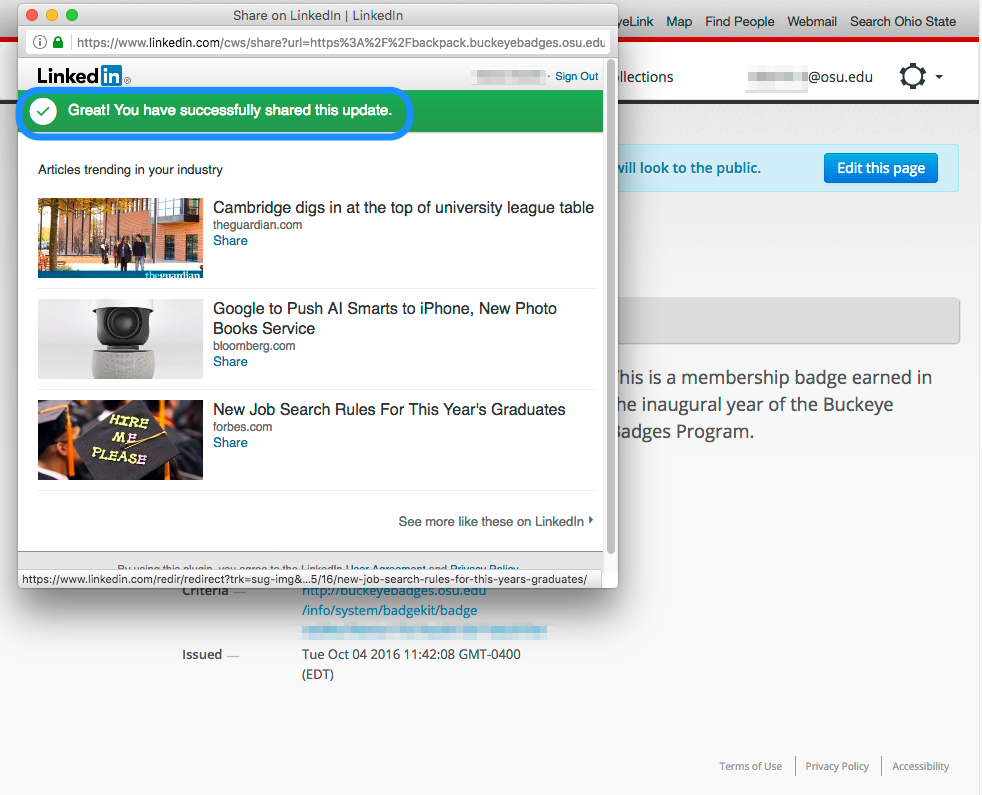The height and width of the screenshot is (795, 982).
Task: Click the site info icon in address bar
Action: [39, 43]
